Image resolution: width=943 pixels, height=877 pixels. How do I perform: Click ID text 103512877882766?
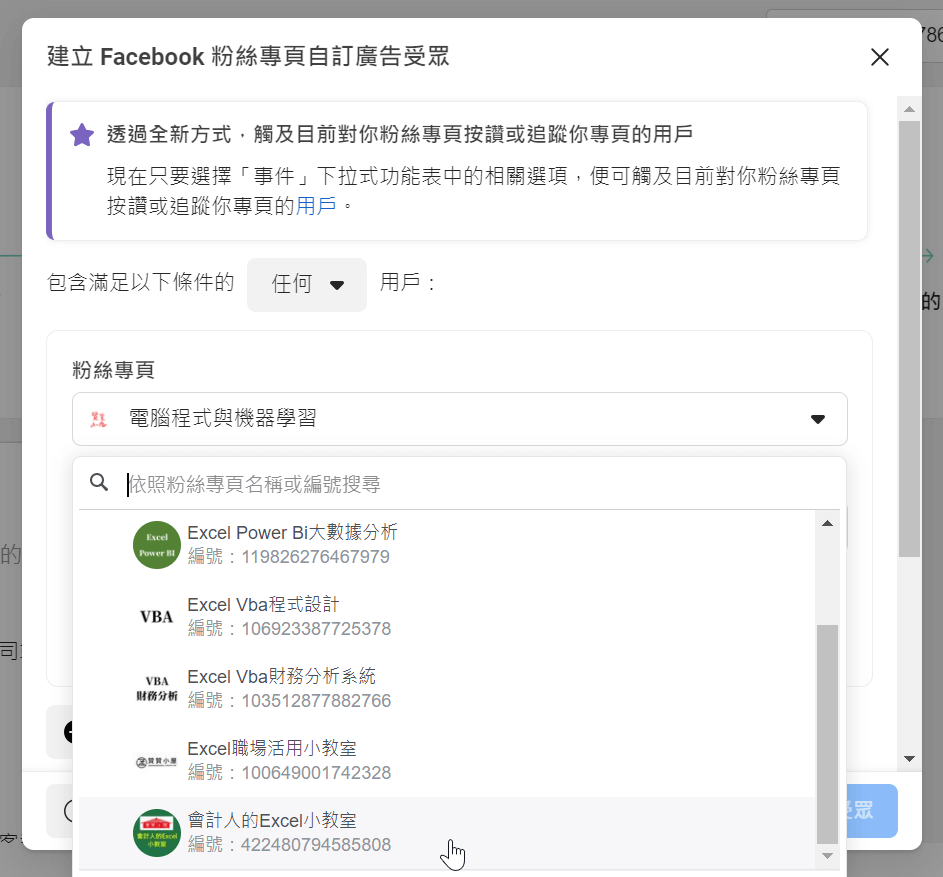click(316, 701)
